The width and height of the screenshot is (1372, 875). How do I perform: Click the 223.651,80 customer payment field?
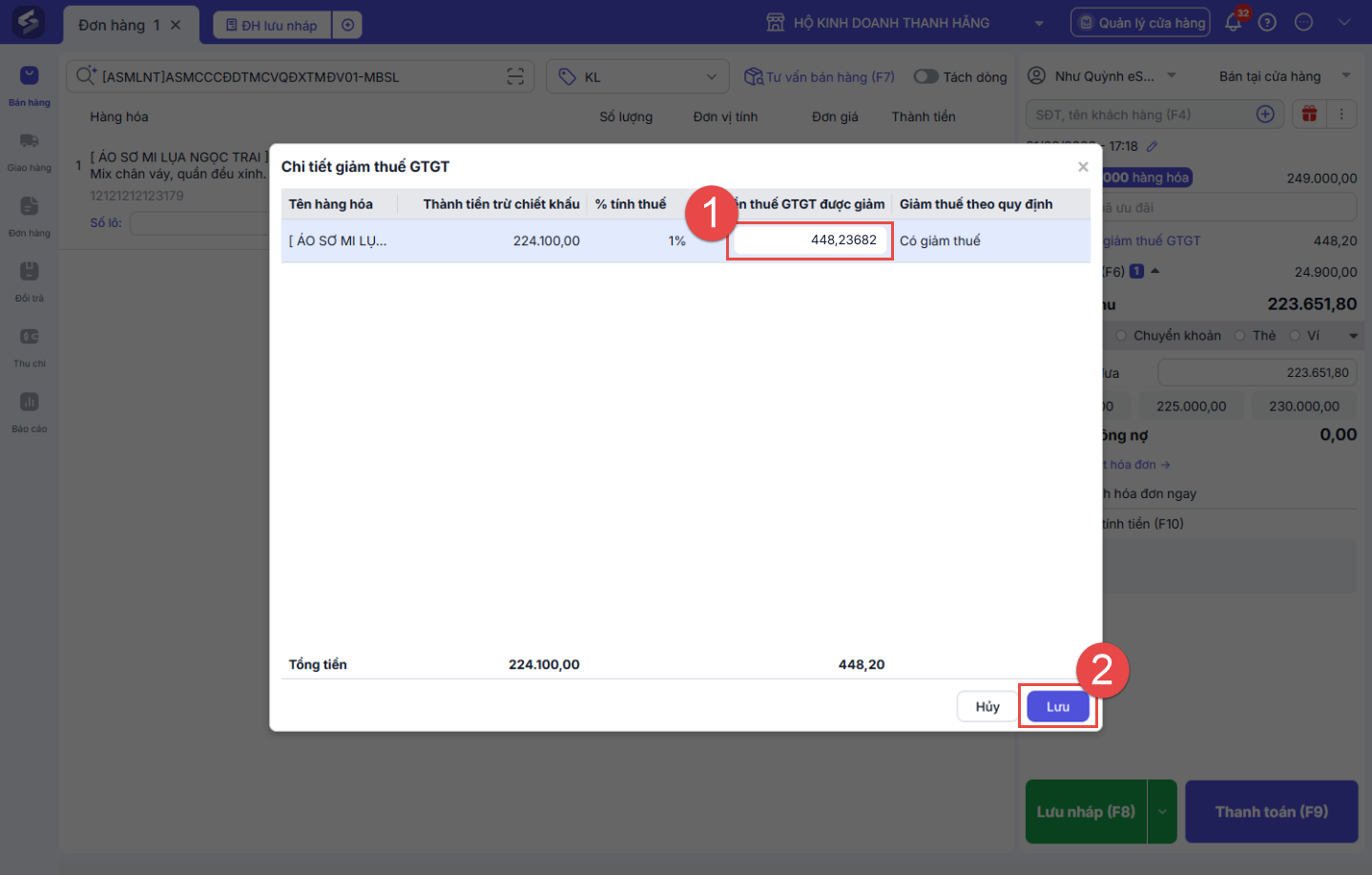pos(1258,372)
